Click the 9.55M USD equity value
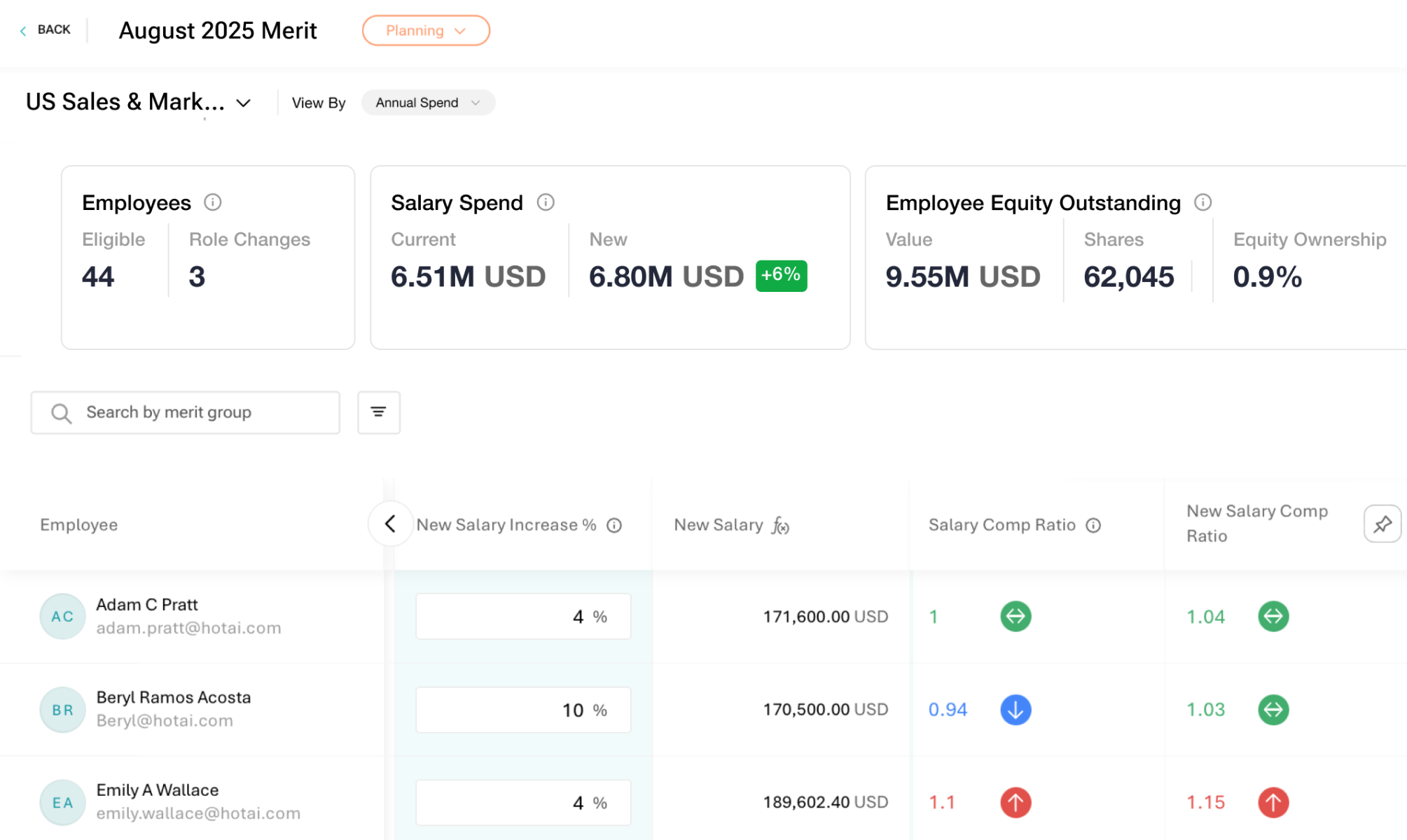The width and height of the screenshot is (1407, 840). 963,277
